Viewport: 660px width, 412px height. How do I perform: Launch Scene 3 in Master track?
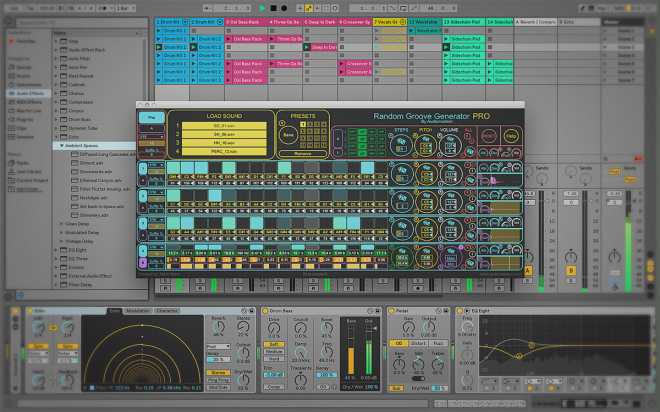pyautogui.click(x=606, y=47)
